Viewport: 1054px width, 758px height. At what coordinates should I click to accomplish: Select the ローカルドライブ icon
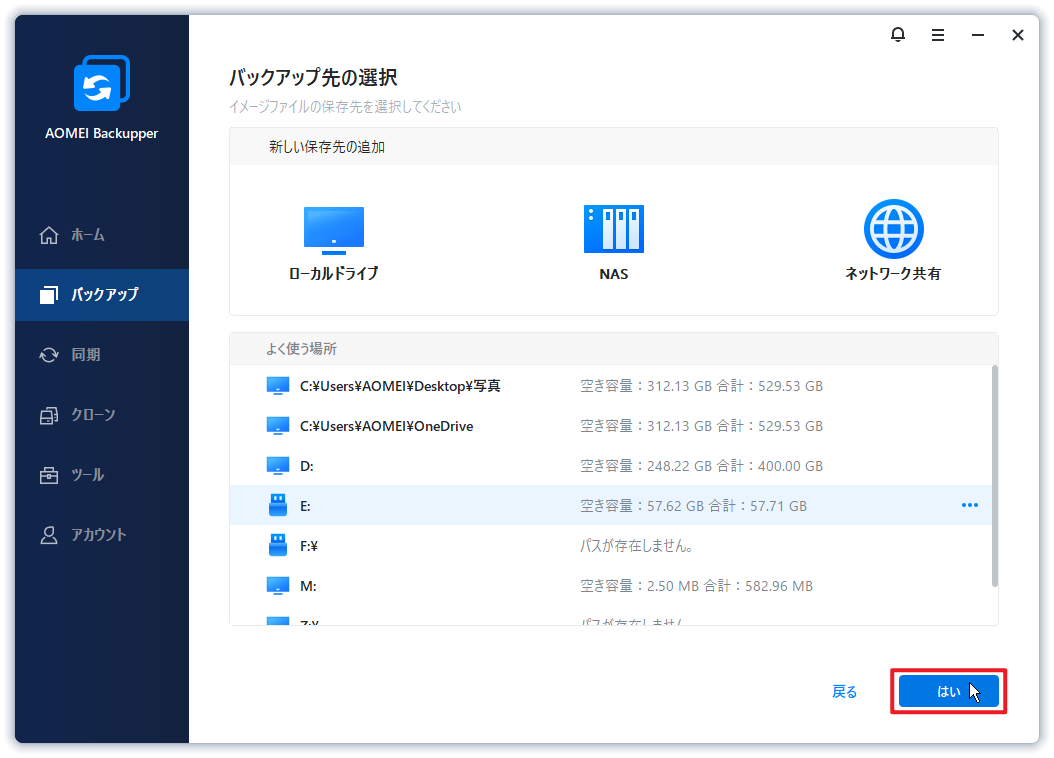point(333,230)
